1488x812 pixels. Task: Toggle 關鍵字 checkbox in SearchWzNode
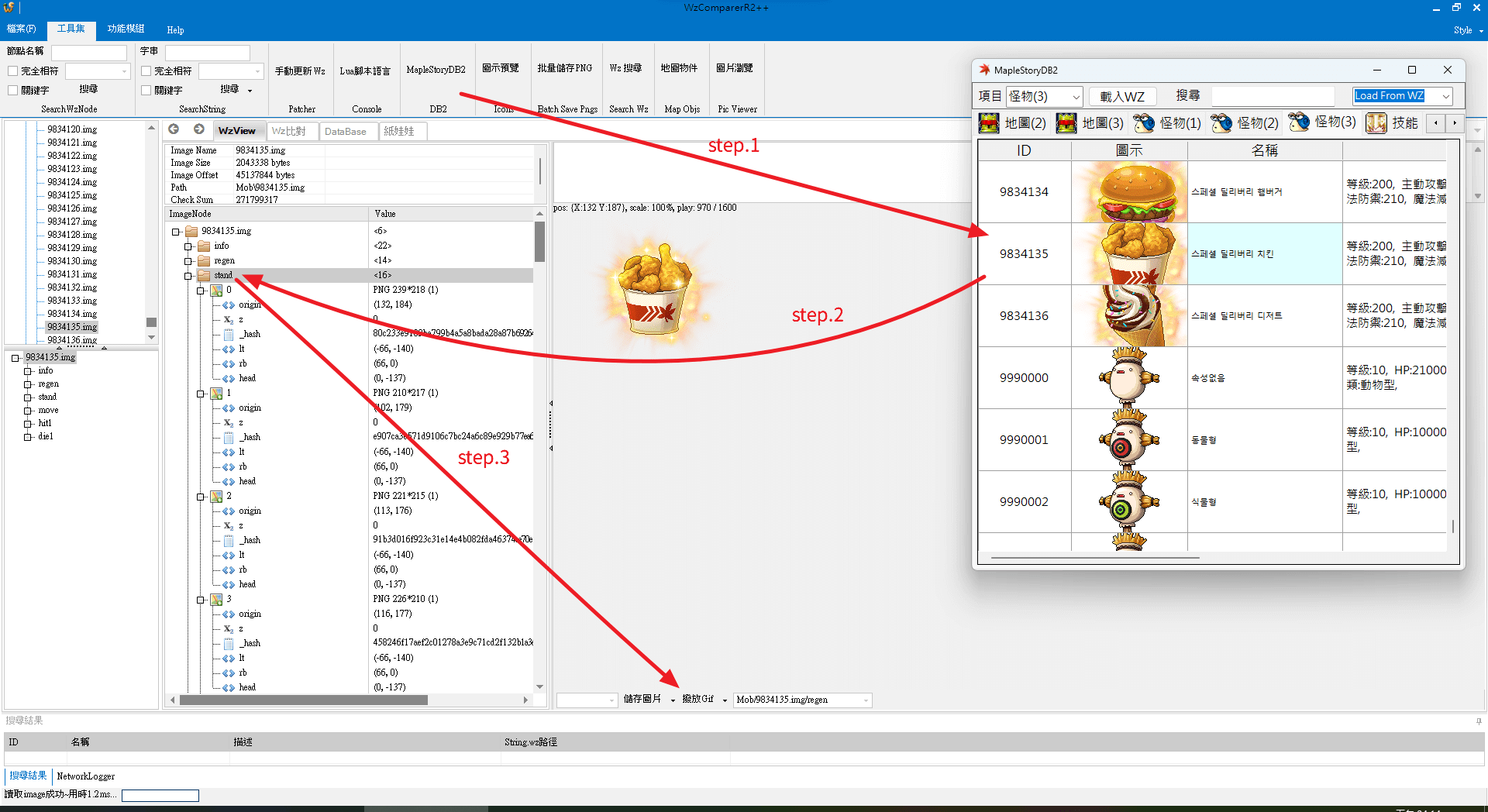[13, 90]
